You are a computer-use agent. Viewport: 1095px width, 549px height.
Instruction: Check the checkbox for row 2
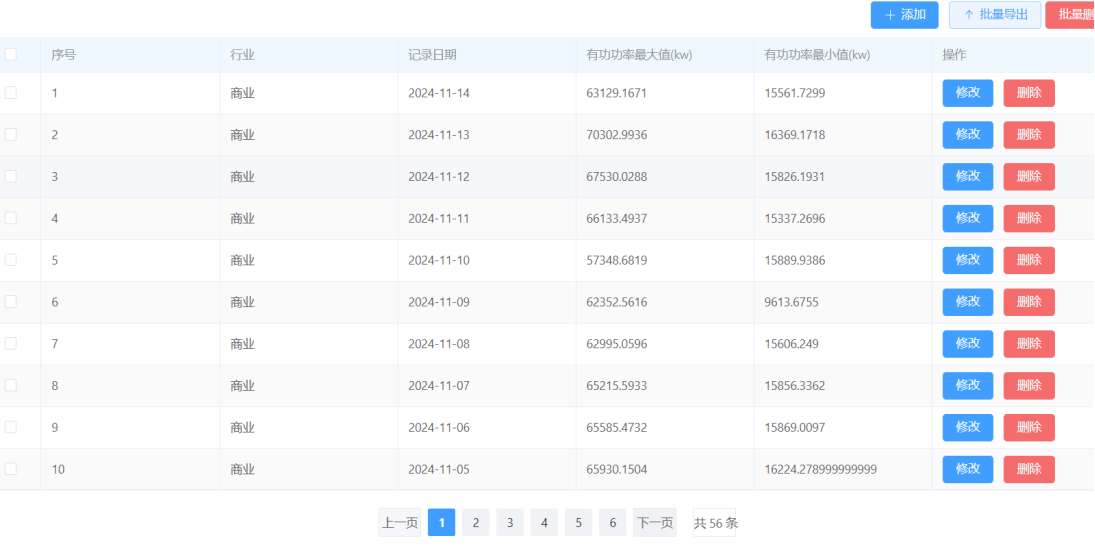(10, 135)
